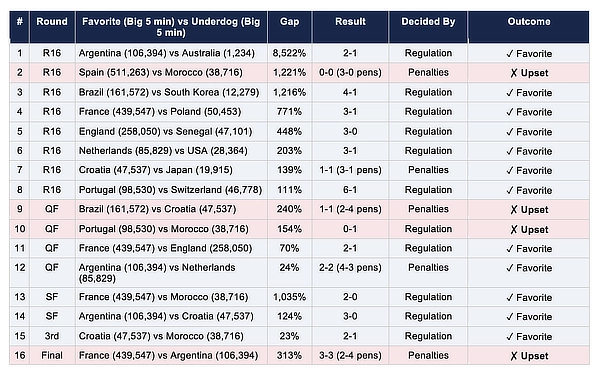The image size is (600, 373).
Task: Click the Favorite vs Underdog header
Action: (x=171, y=27)
